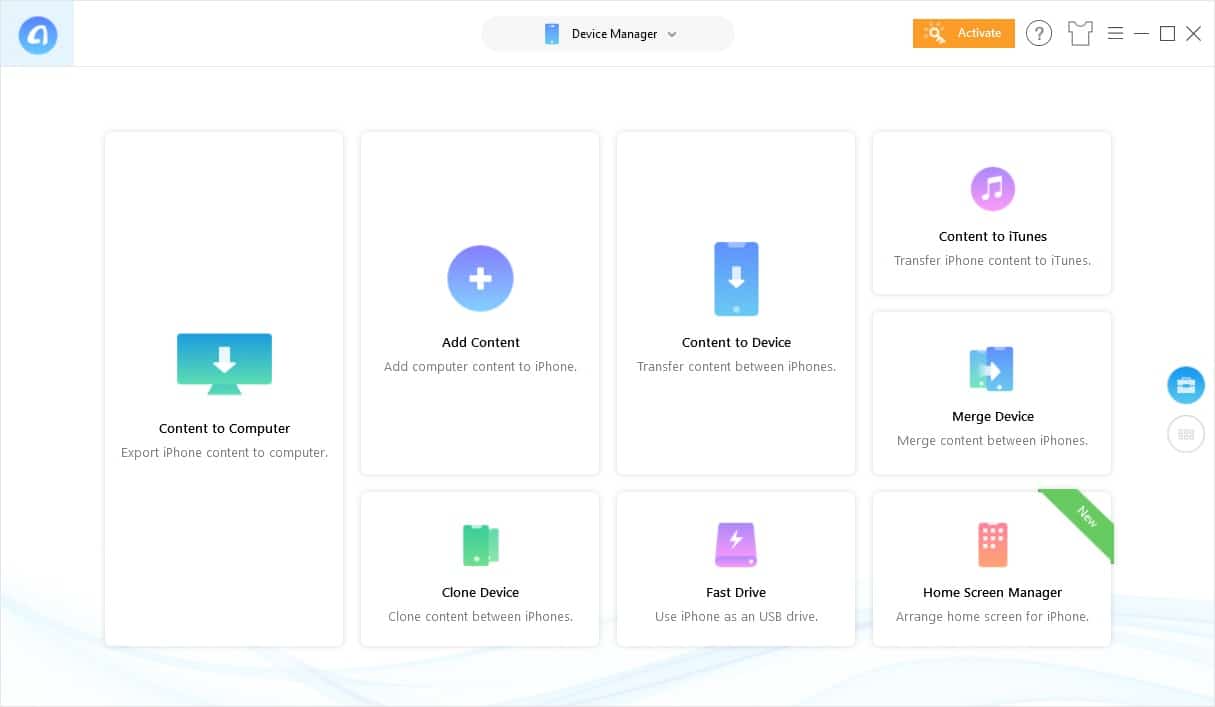The width and height of the screenshot is (1215, 707).
Task: Select the Home Screen Manager label
Action: pyautogui.click(x=992, y=592)
